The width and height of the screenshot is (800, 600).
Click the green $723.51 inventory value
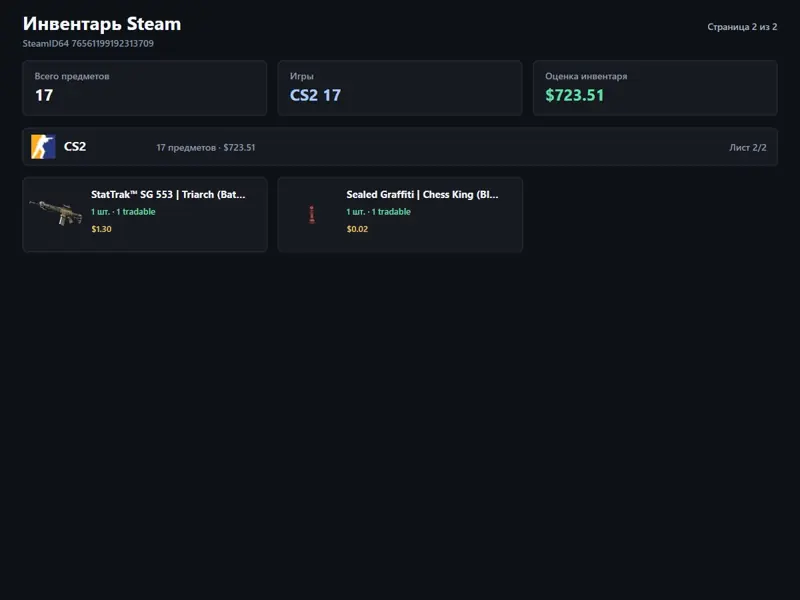point(574,95)
